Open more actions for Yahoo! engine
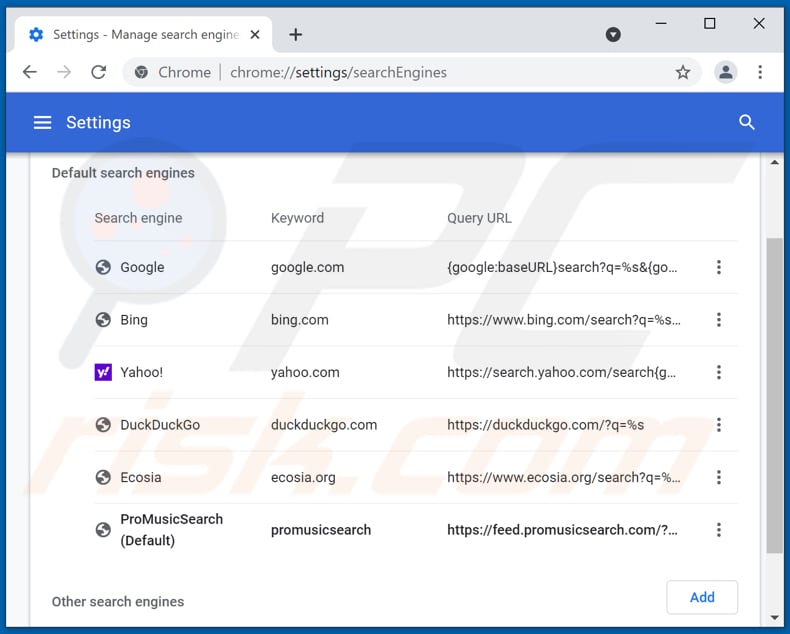Viewport: 790px width, 634px height. [718, 372]
